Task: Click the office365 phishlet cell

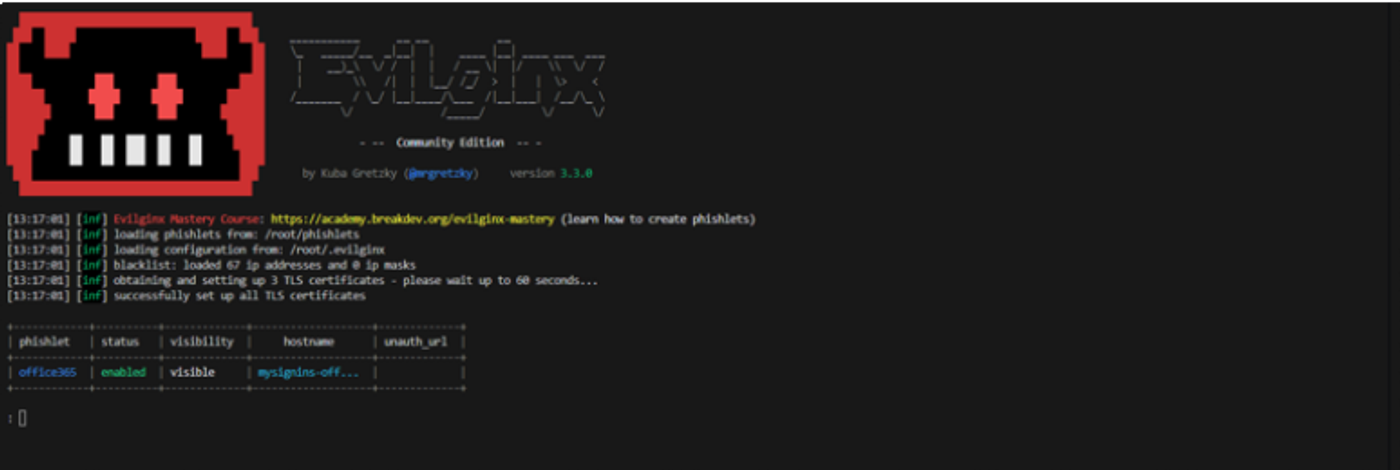Action: (47, 373)
